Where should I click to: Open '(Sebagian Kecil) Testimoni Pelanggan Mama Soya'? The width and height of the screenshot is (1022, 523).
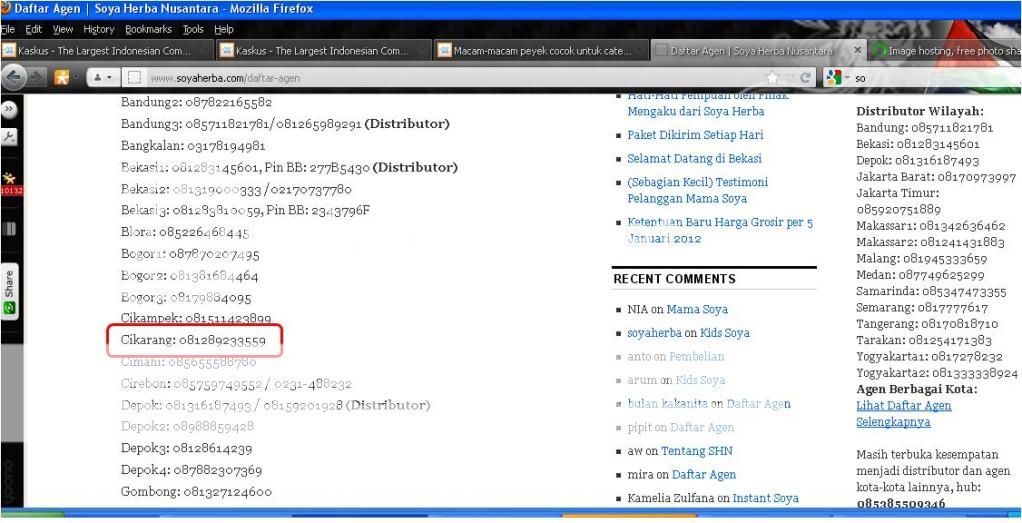point(697,190)
